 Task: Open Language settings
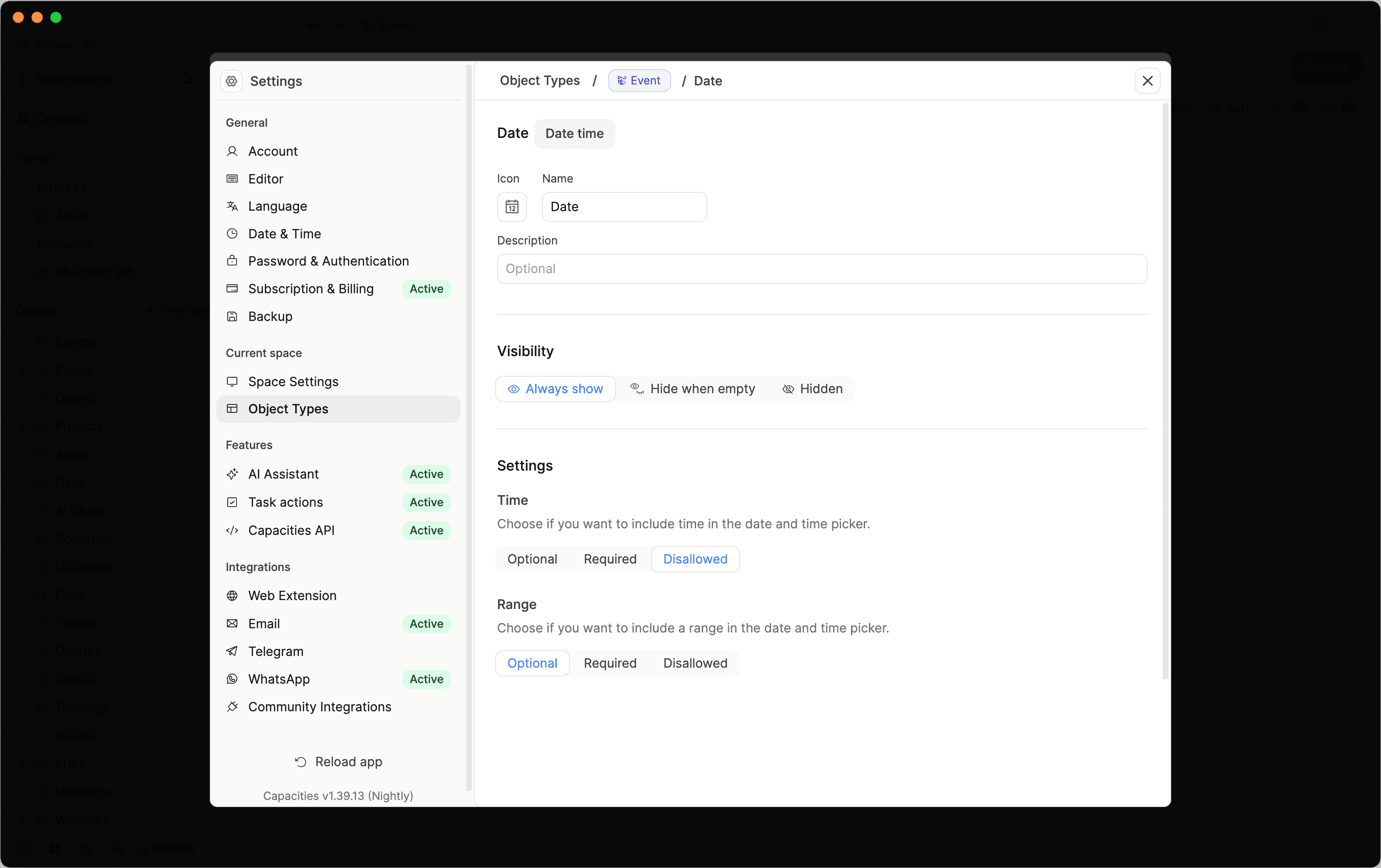tap(338, 206)
